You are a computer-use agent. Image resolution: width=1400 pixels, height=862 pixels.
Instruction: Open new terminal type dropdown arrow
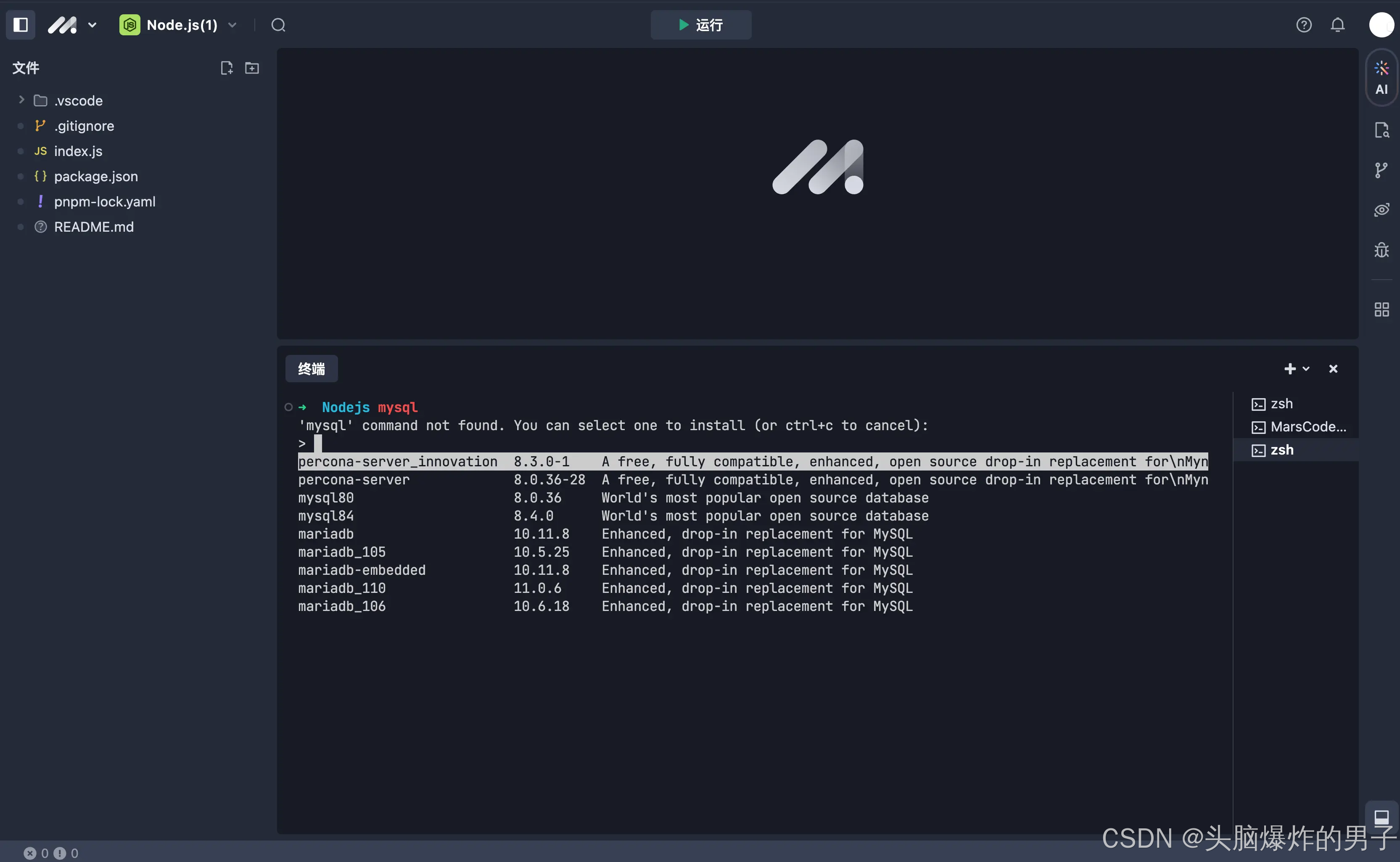point(1306,369)
